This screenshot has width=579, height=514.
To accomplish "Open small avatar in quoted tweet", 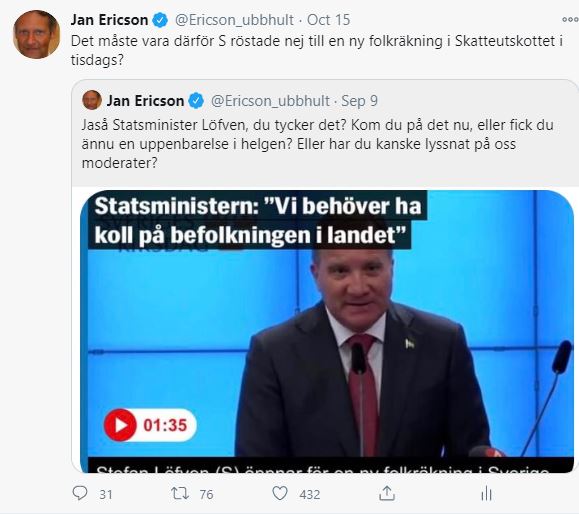I will 92,100.
